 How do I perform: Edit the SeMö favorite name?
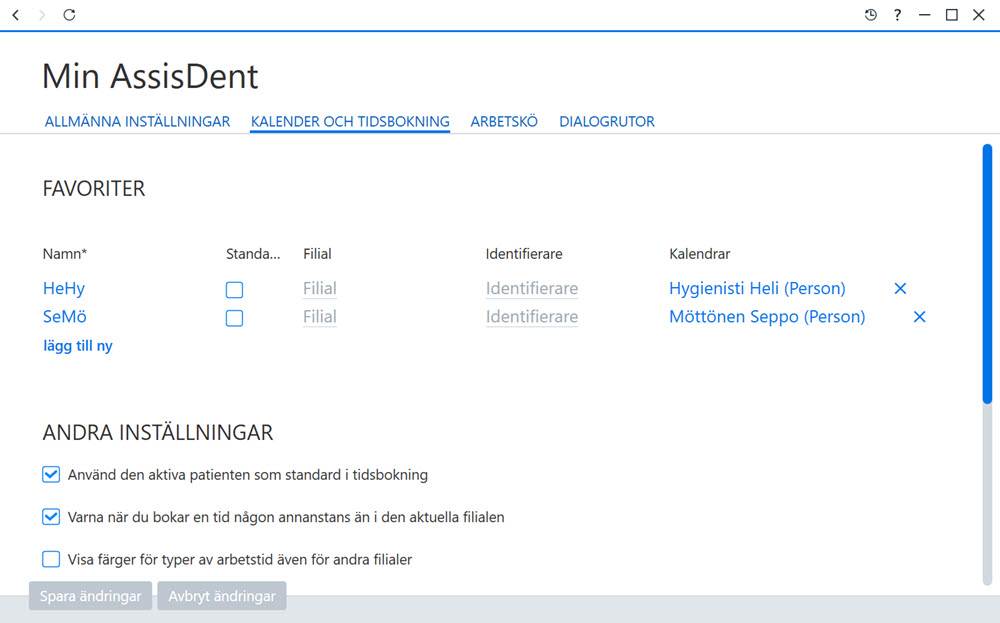[x=64, y=316]
